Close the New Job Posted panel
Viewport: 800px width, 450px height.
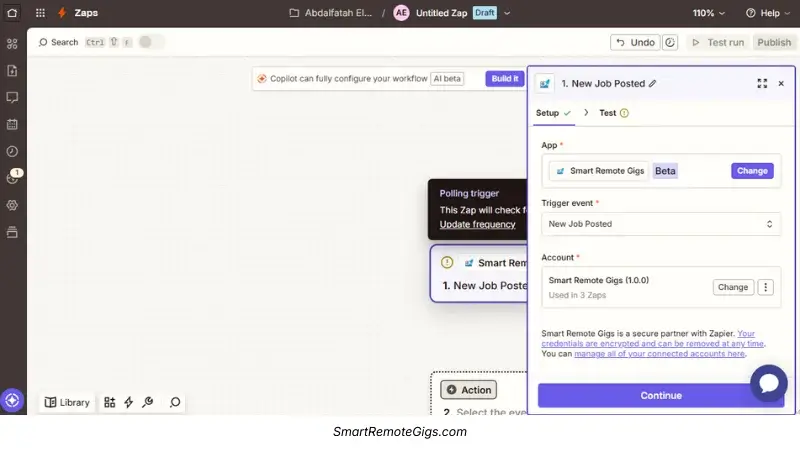[781, 84]
